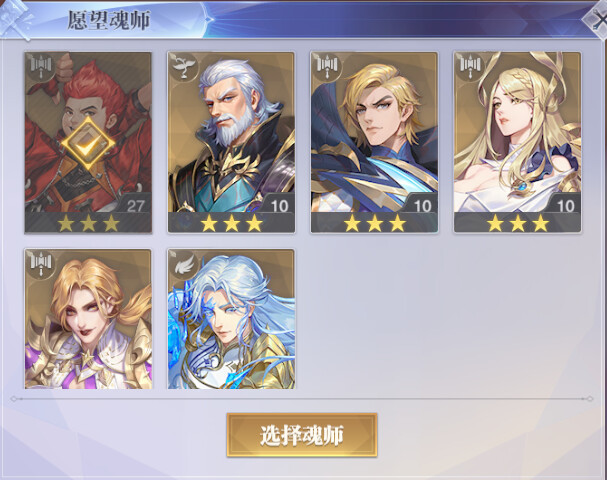Click the level 27 badge on red-haired hero
Viewport: 607px width, 480px height.
(135, 205)
